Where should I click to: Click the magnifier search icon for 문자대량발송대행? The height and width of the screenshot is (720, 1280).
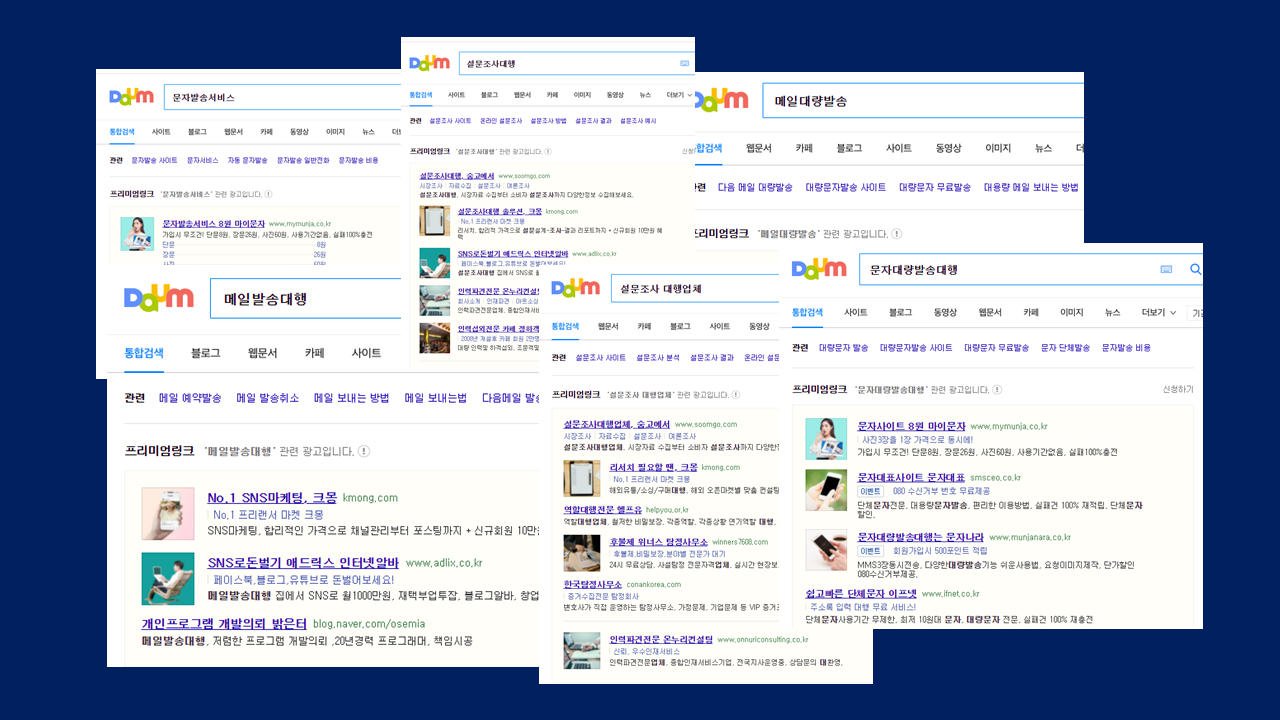(x=1195, y=270)
